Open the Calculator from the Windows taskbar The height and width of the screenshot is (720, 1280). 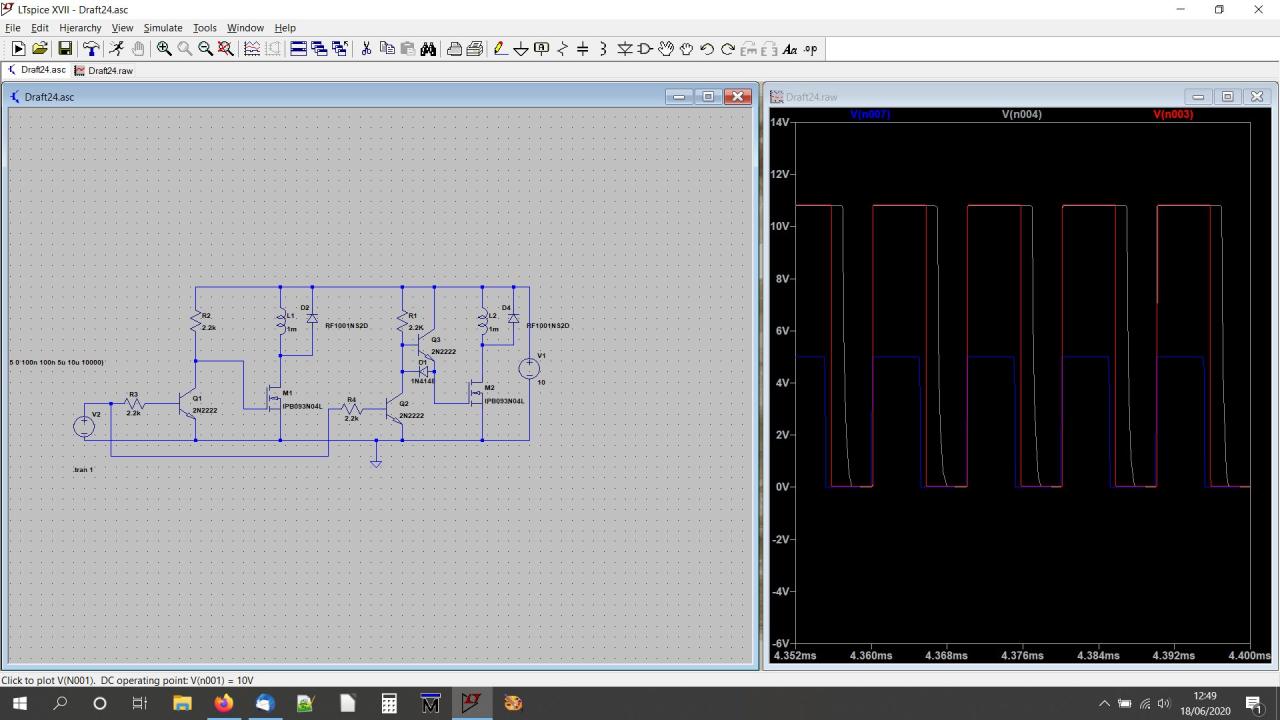pos(389,703)
